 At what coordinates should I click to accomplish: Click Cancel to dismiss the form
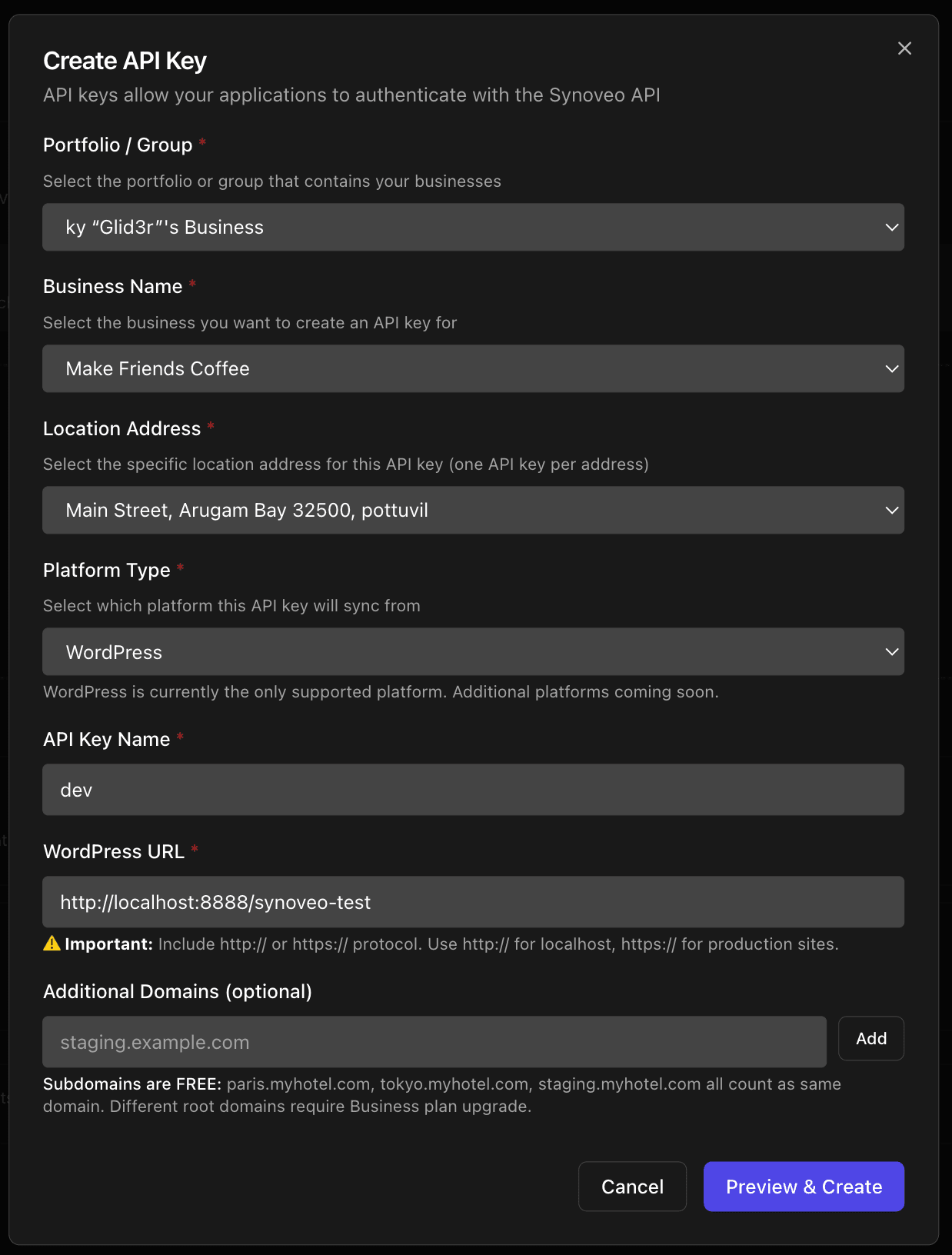(x=632, y=1187)
